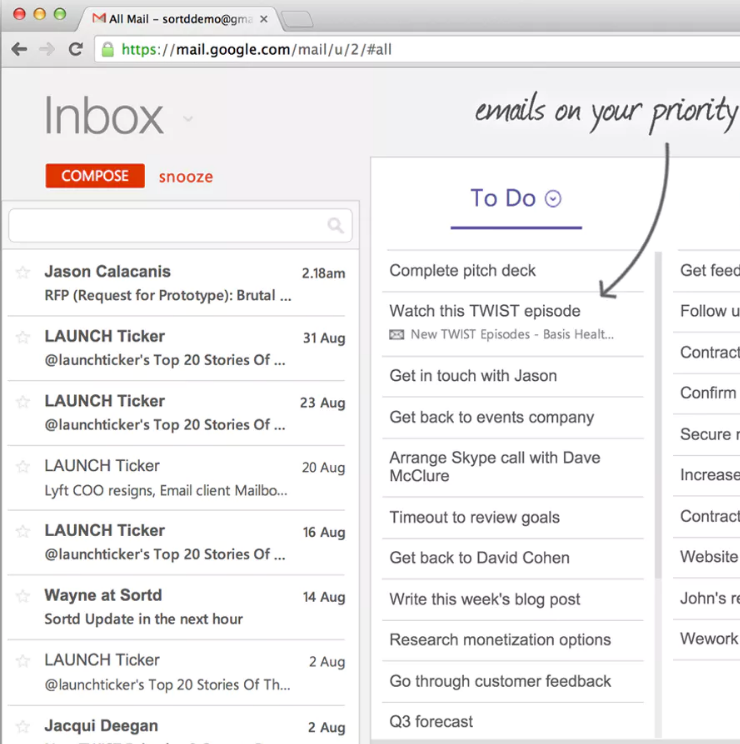Click the To Do column title
The height and width of the screenshot is (744, 740).
coord(503,198)
